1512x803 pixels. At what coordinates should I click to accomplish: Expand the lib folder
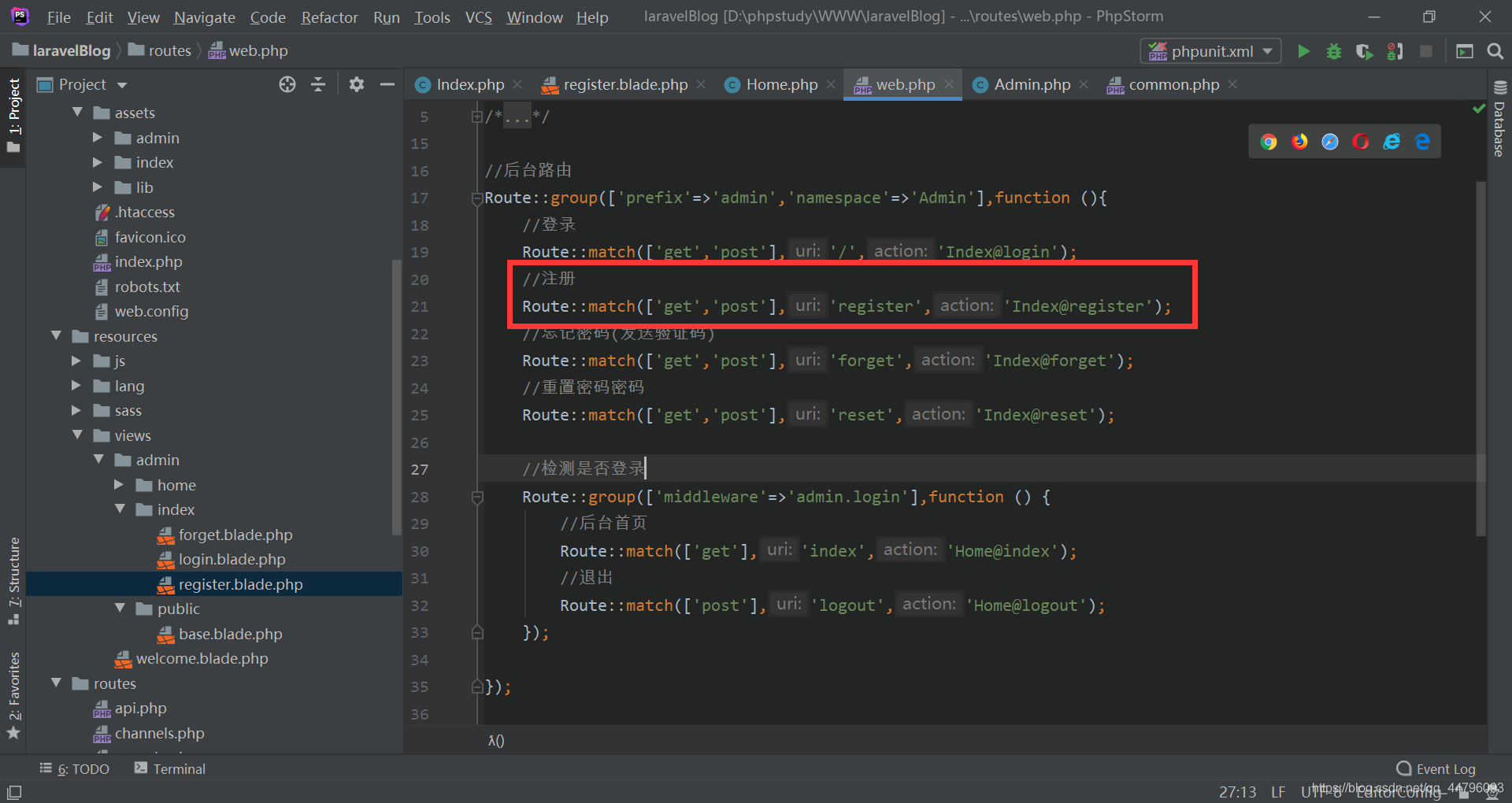(98, 187)
